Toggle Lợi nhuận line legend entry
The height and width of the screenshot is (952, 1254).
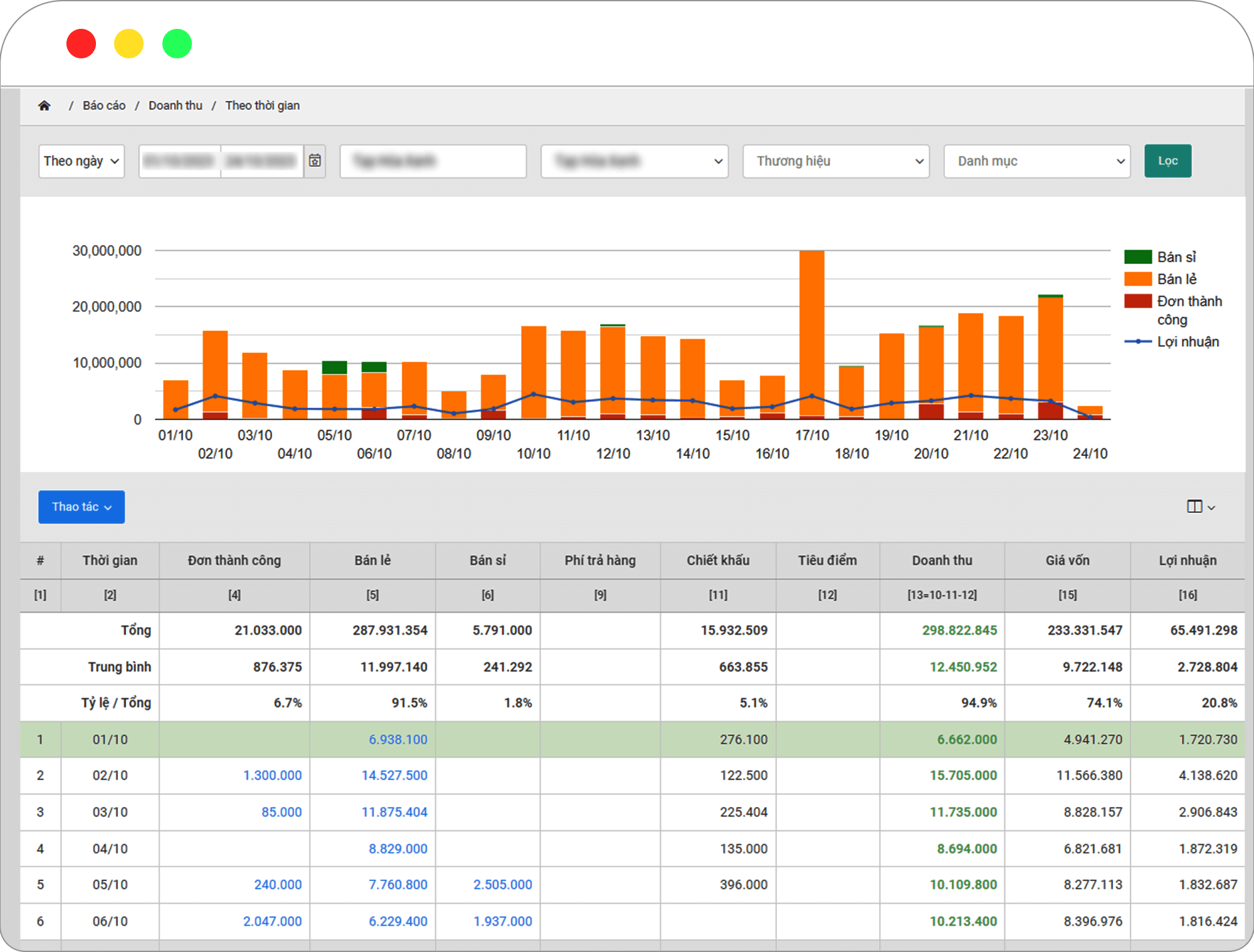1187,342
